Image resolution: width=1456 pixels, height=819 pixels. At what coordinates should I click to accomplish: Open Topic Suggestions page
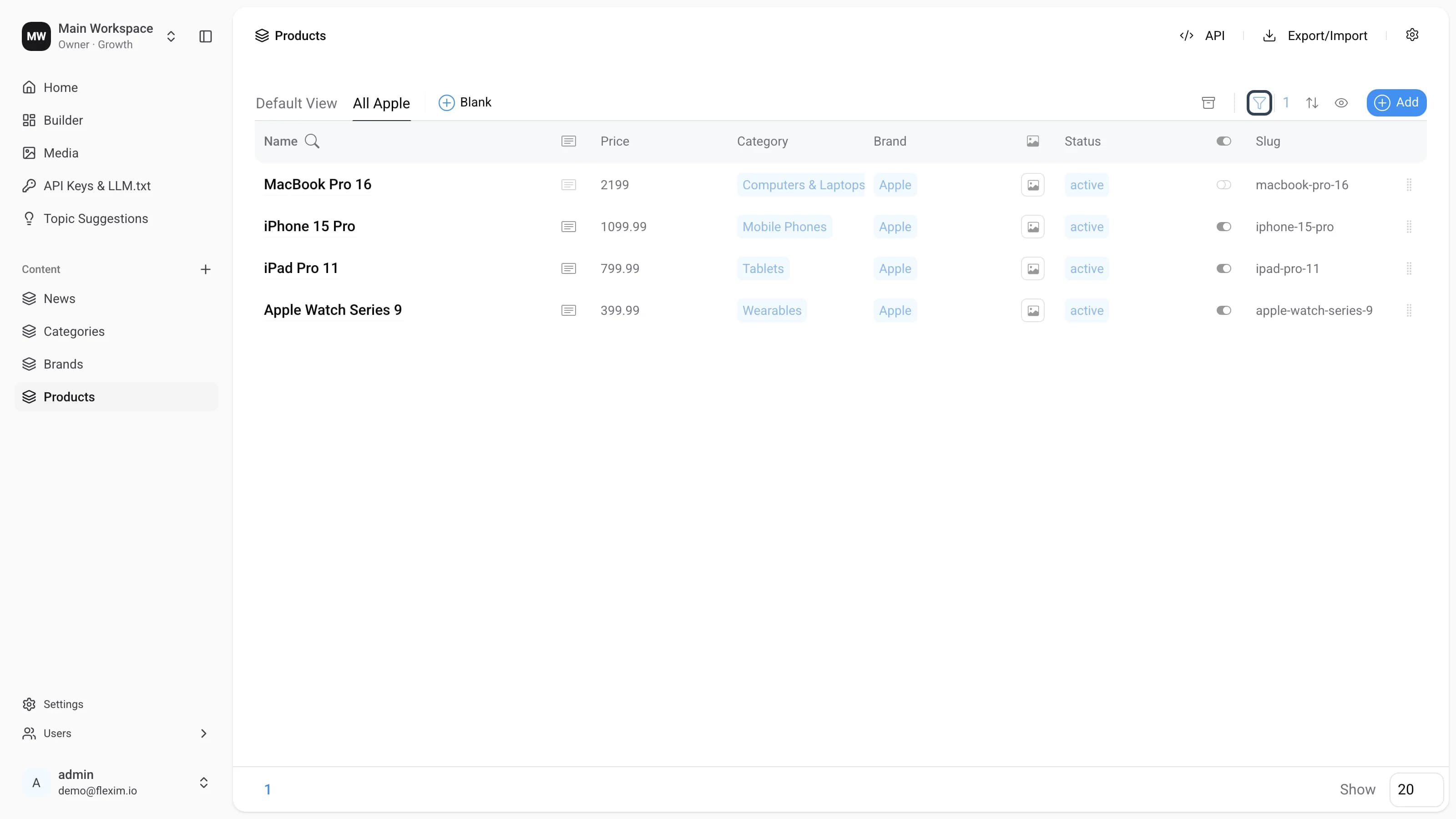96,219
